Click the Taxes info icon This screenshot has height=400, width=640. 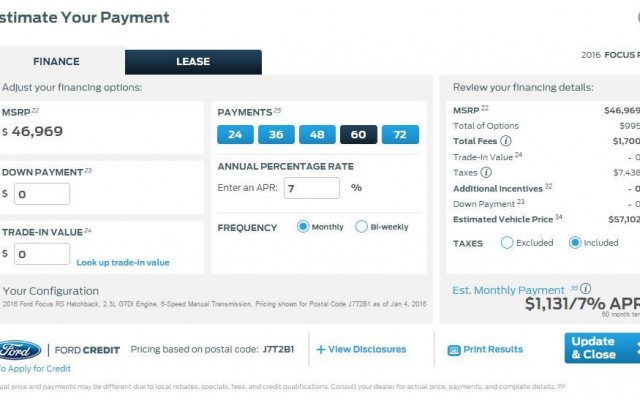486,172
